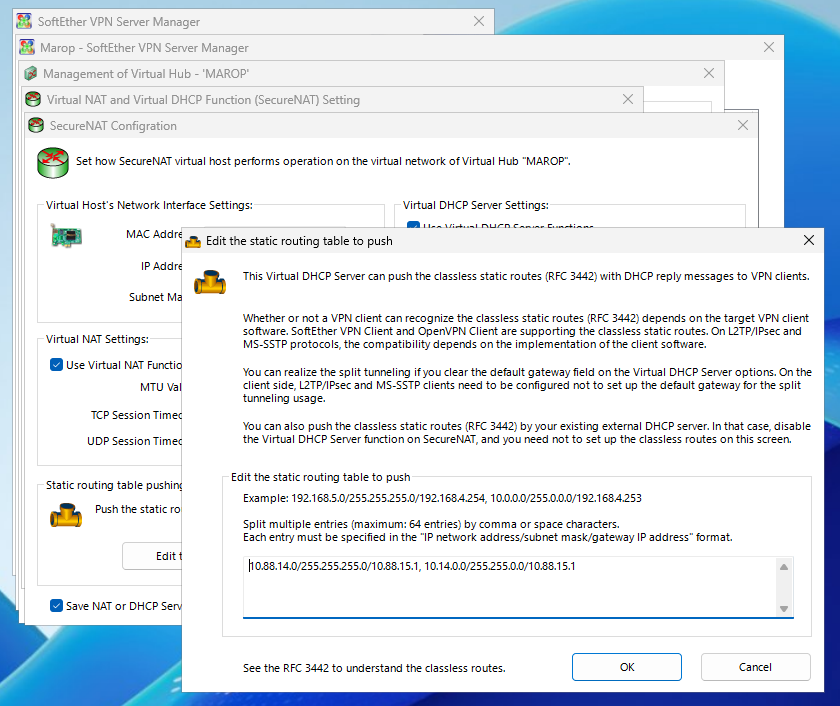Close the Marop SoftEther VPN Server Manager window
The width and height of the screenshot is (840, 706).
pyautogui.click(x=769, y=47)
